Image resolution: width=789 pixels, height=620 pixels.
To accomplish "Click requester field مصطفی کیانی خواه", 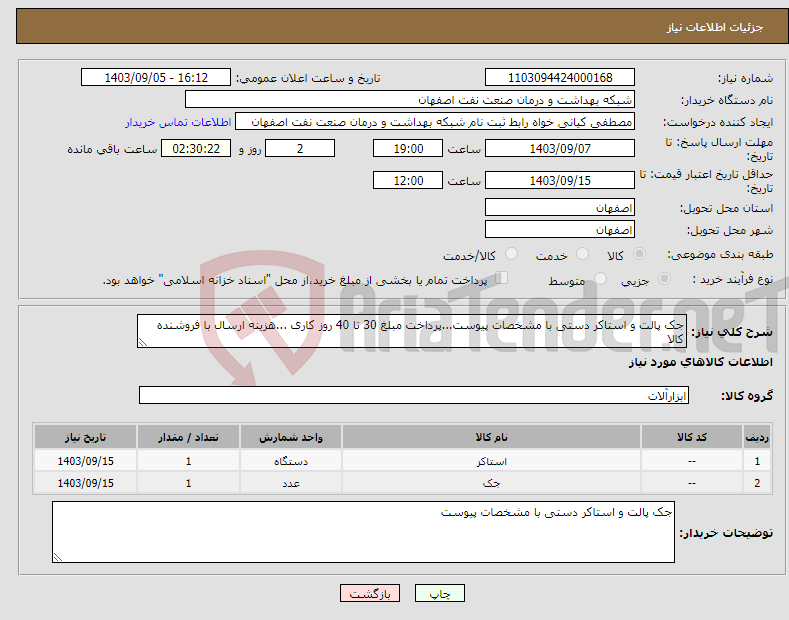I will [x=435, y=122].
